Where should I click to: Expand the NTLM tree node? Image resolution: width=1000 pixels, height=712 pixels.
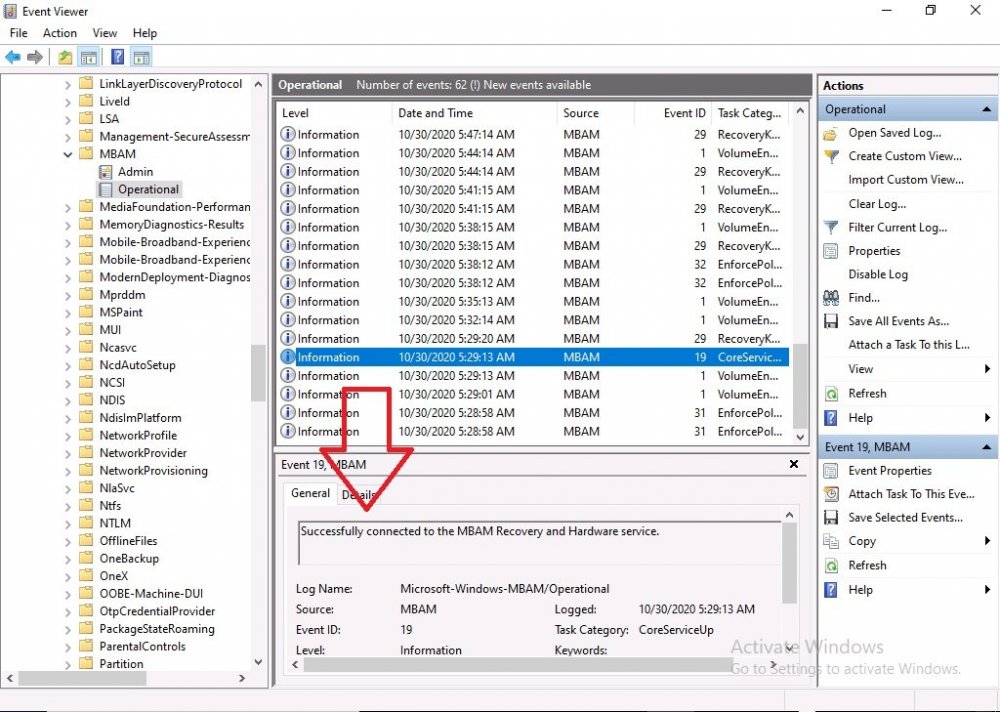pos(68,524)
